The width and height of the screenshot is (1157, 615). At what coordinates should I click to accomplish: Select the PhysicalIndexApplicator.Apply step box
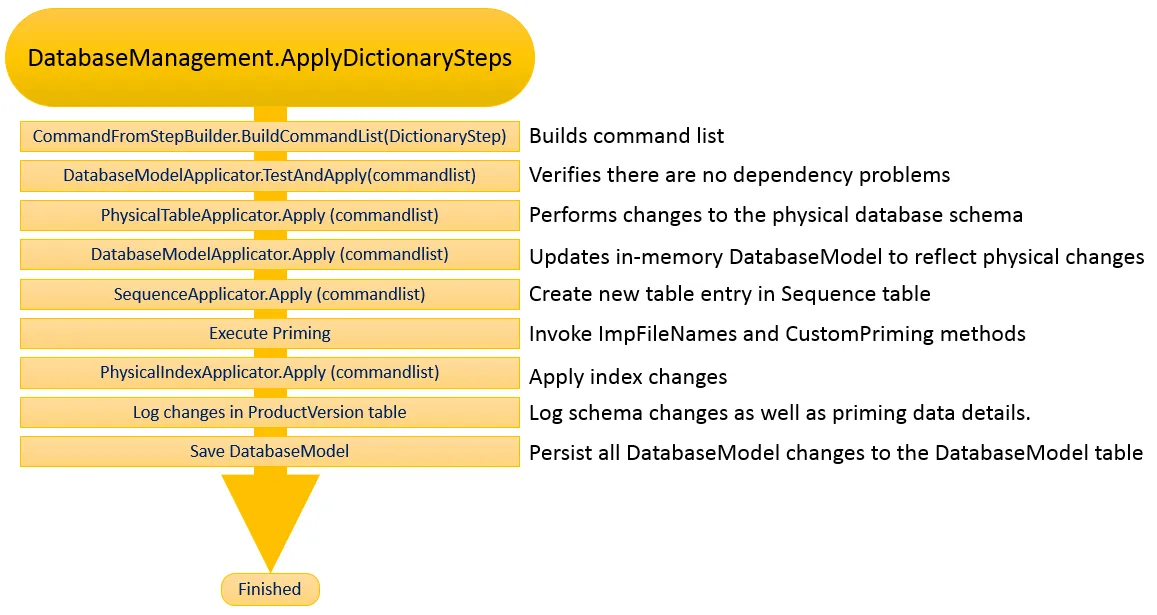pos(270,372)
